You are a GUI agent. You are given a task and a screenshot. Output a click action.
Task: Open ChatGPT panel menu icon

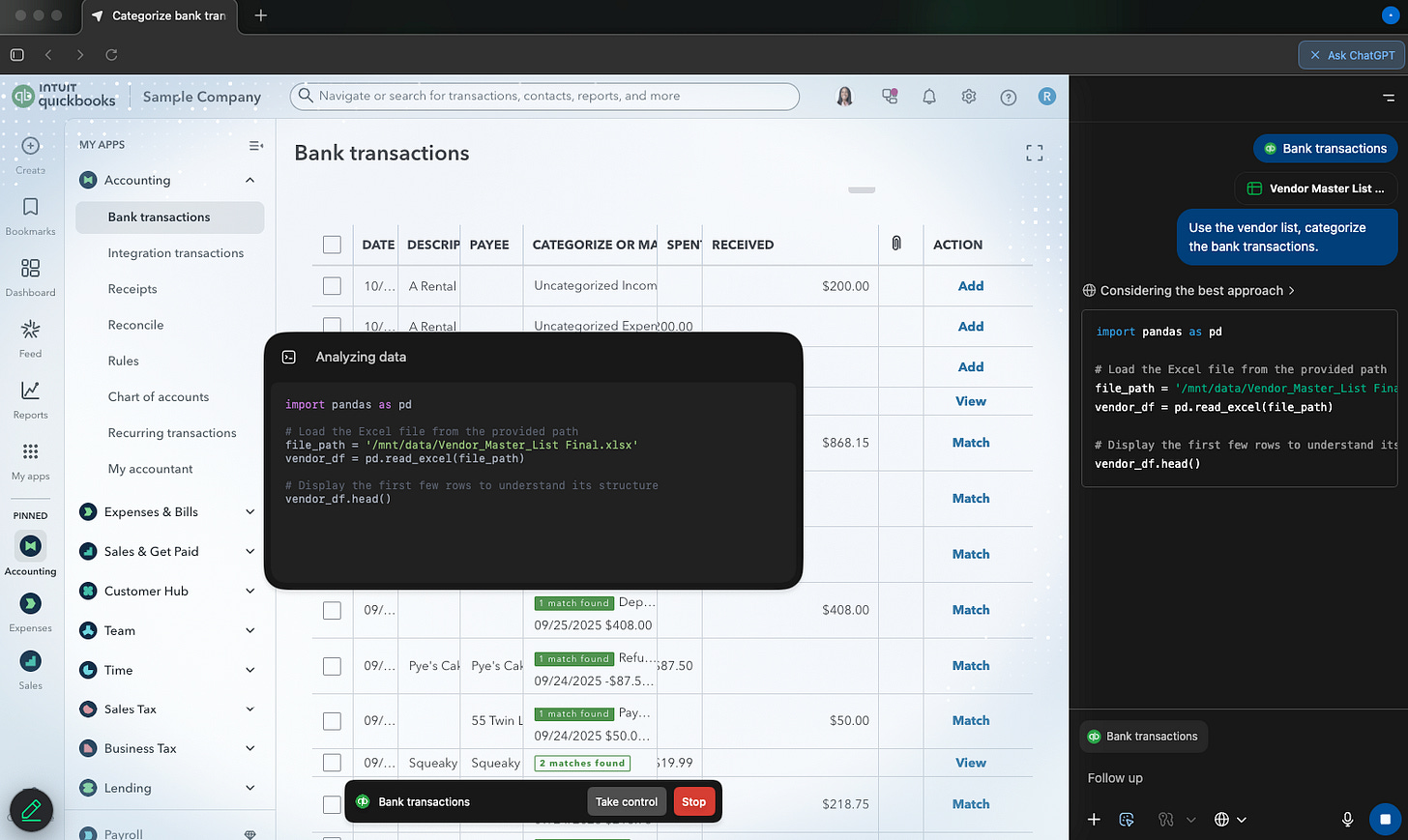(1389, 98)
